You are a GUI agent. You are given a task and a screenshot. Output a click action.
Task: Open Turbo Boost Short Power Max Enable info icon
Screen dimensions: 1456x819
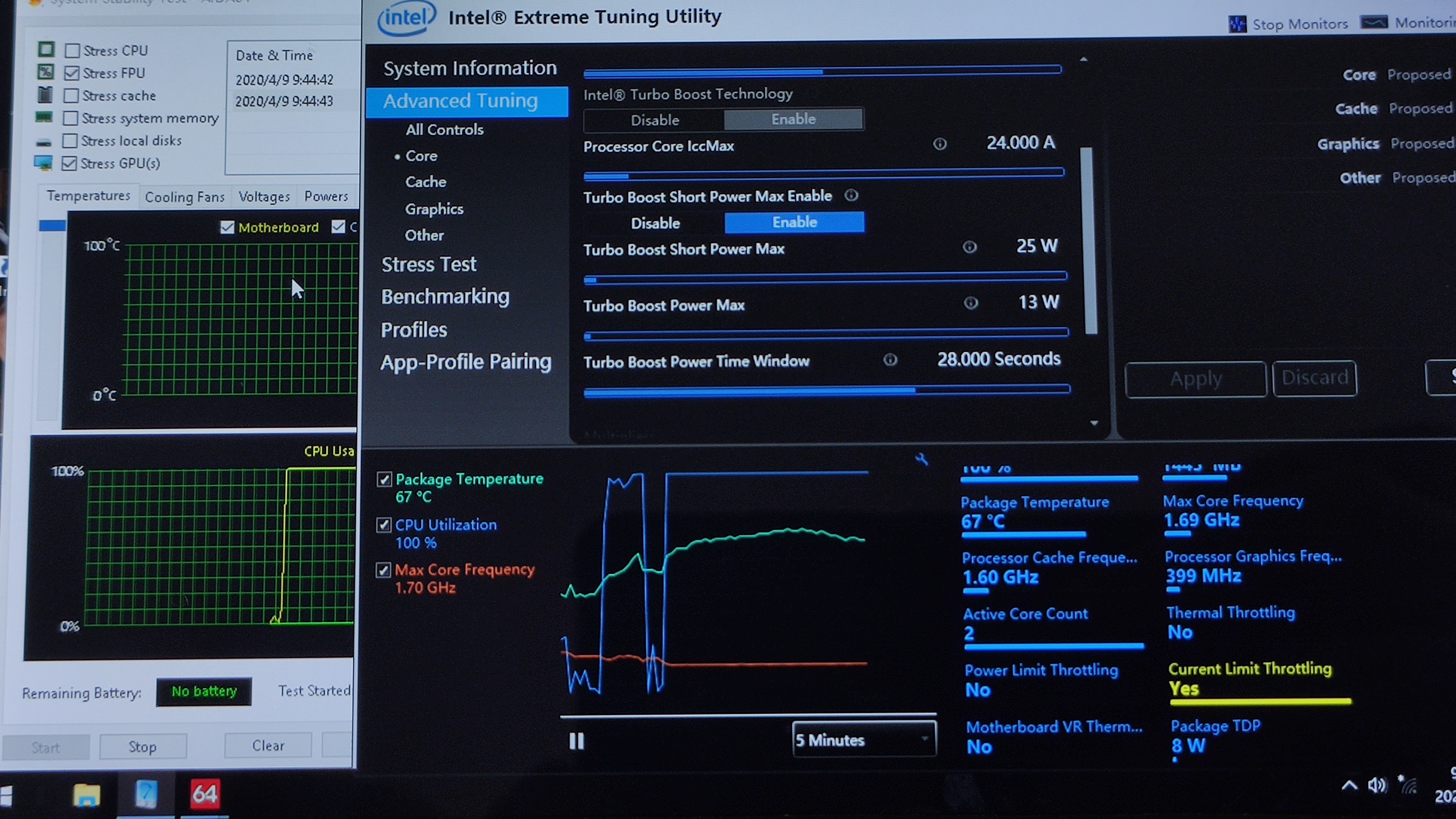click(851, 195)
